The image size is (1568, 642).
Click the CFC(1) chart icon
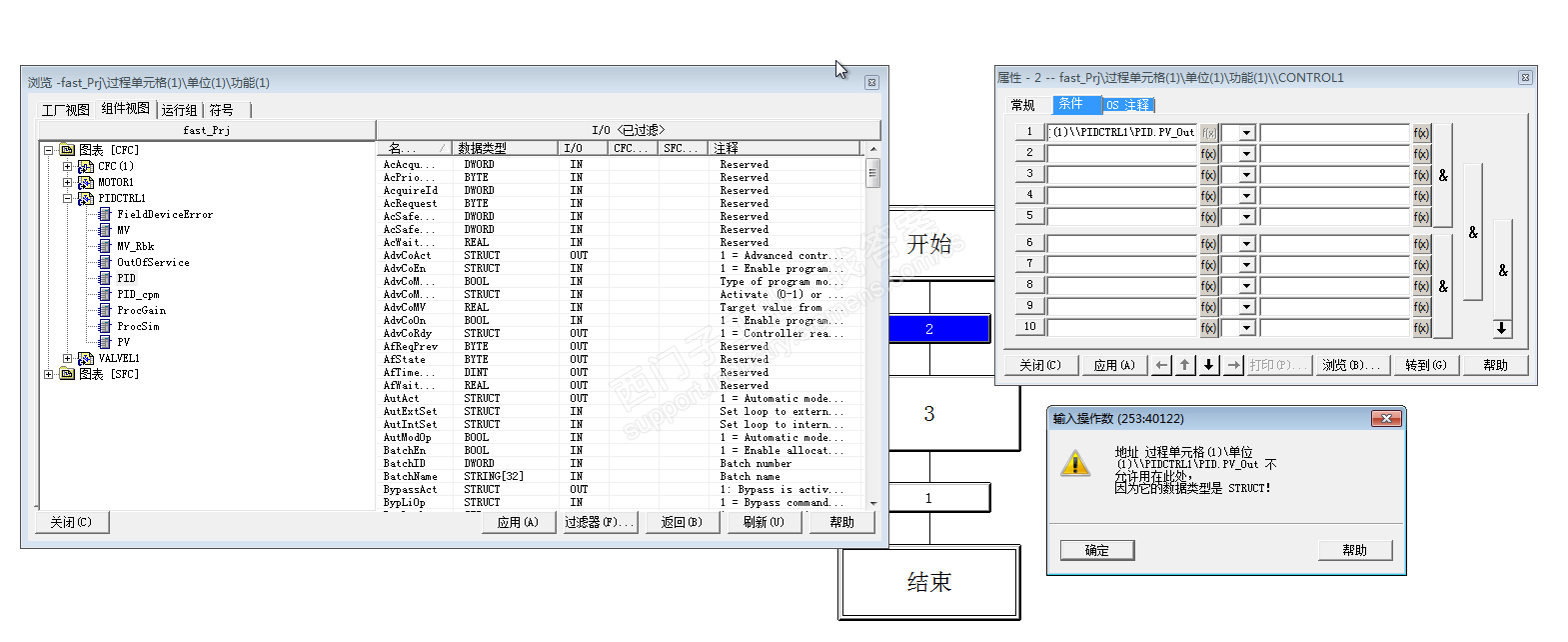pos(86,166)
